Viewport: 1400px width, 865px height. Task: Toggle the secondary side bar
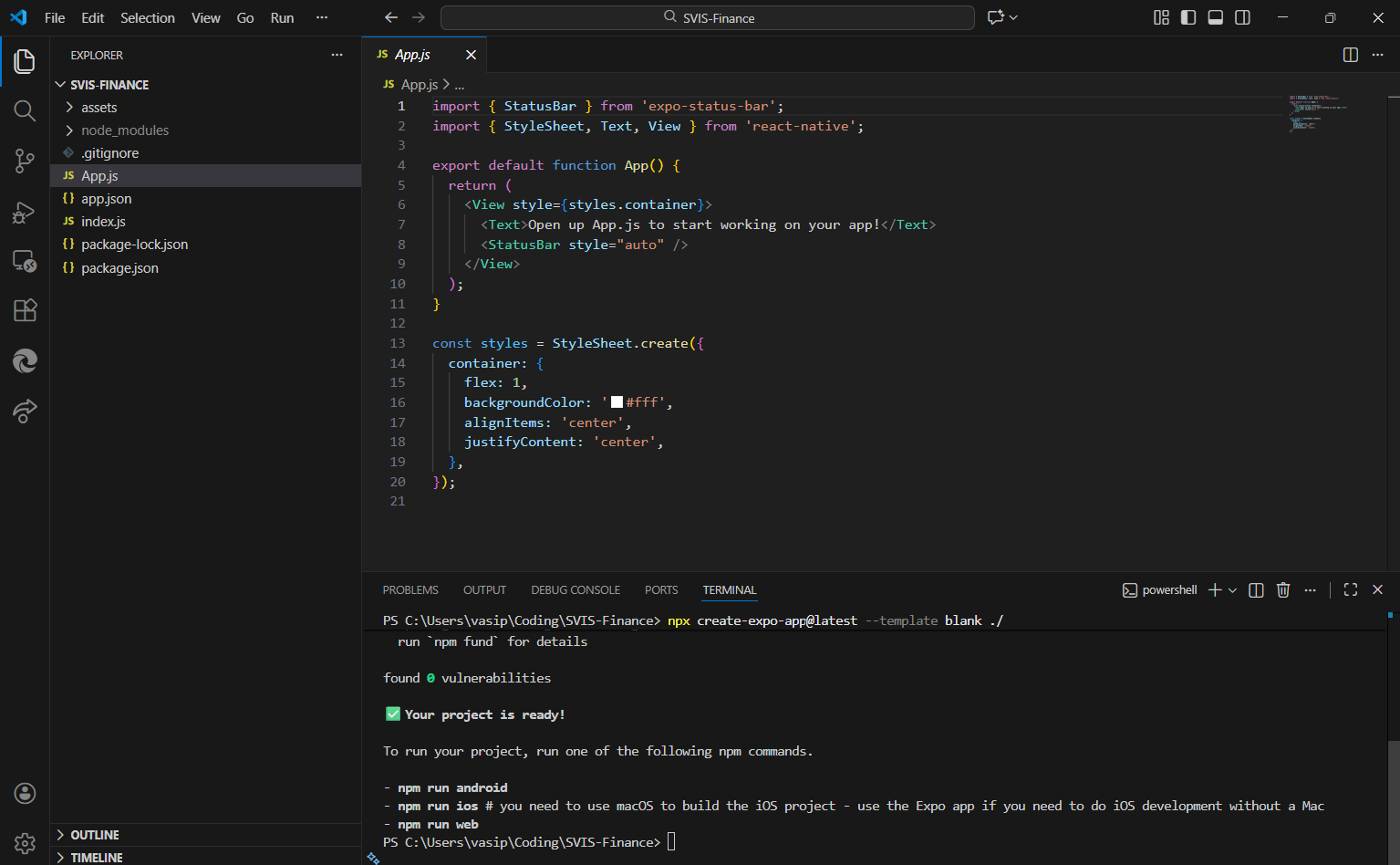pos(1242,17)
